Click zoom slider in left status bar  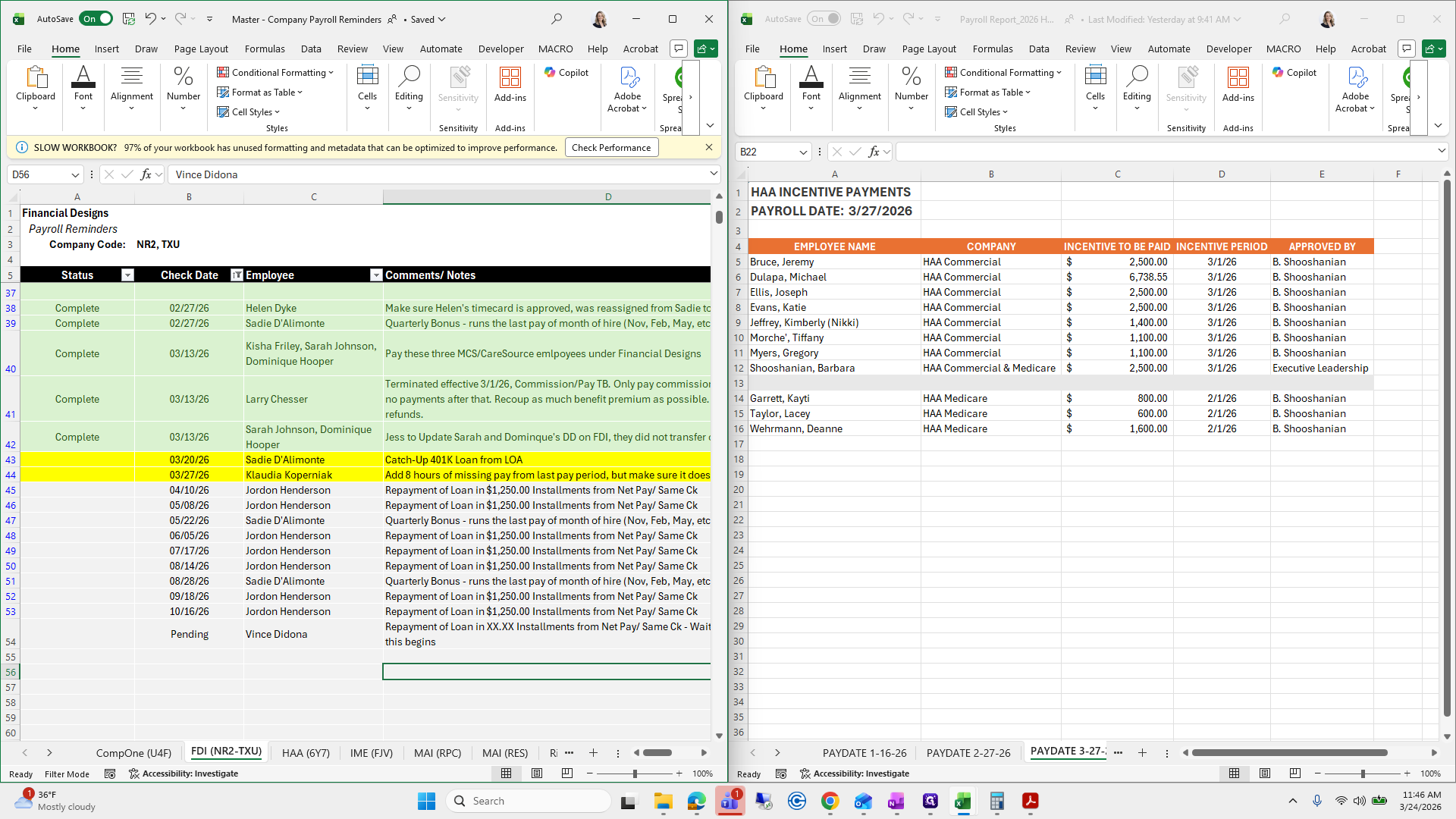635,773
